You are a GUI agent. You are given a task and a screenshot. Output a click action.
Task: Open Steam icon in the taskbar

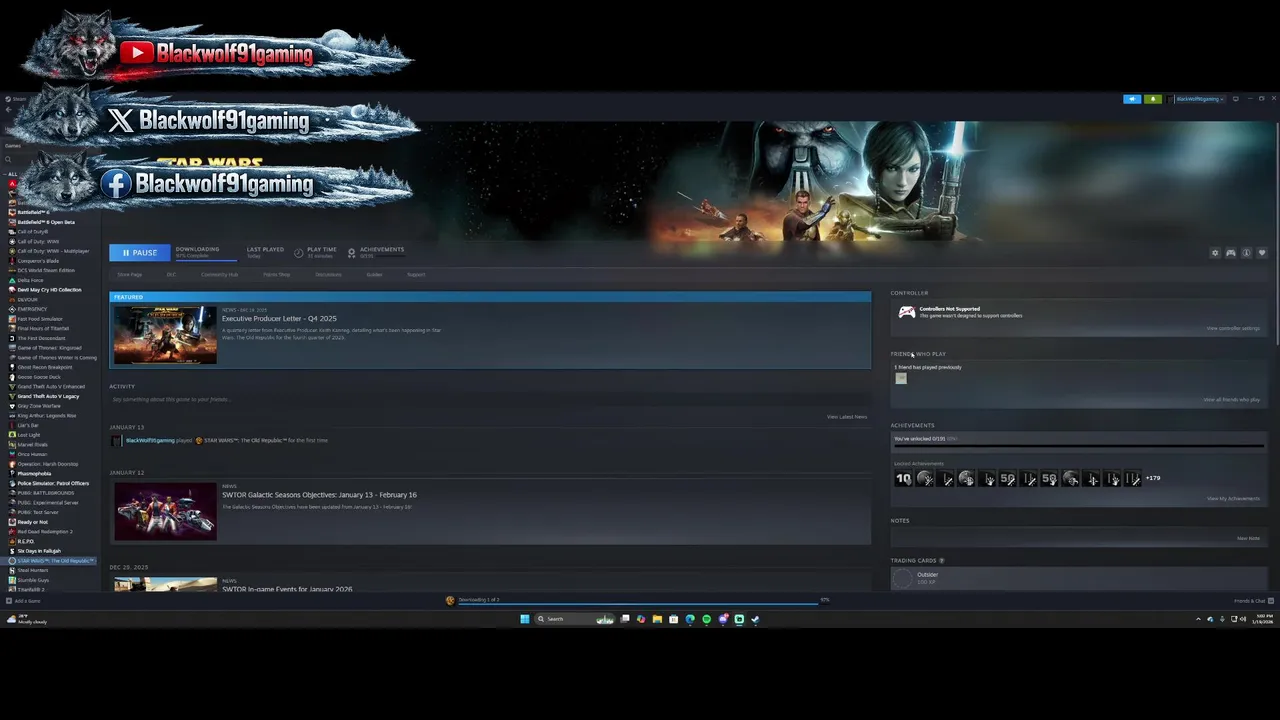[x=755, y=619]
